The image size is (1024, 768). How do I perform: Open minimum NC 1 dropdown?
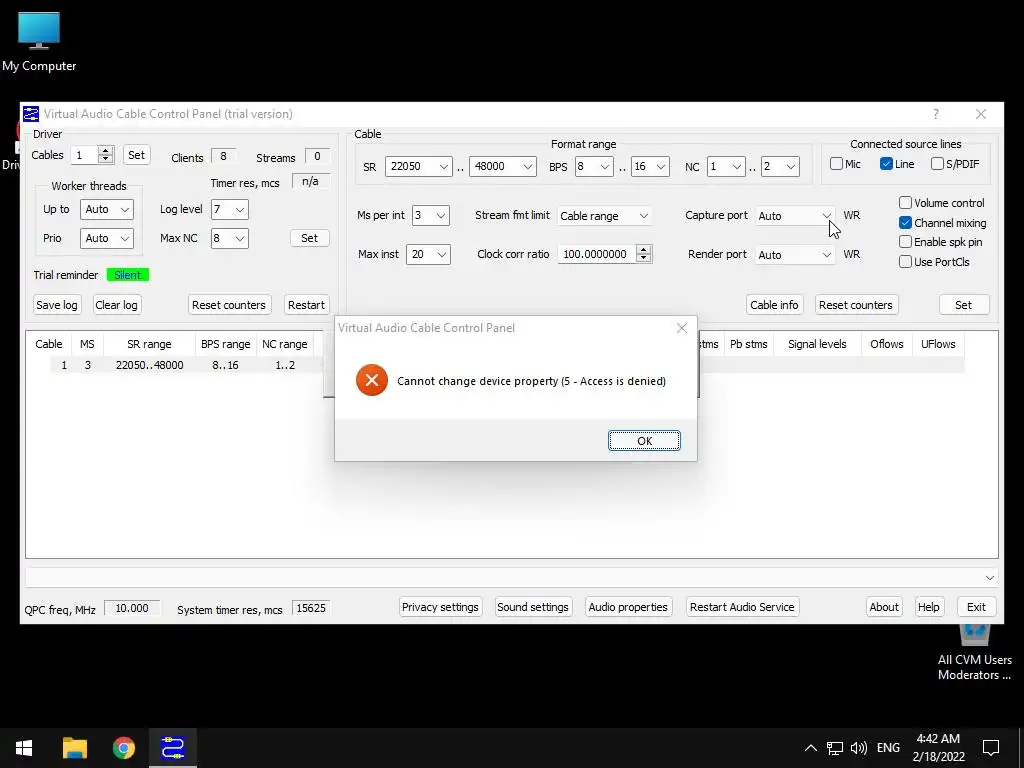[726, 167]
